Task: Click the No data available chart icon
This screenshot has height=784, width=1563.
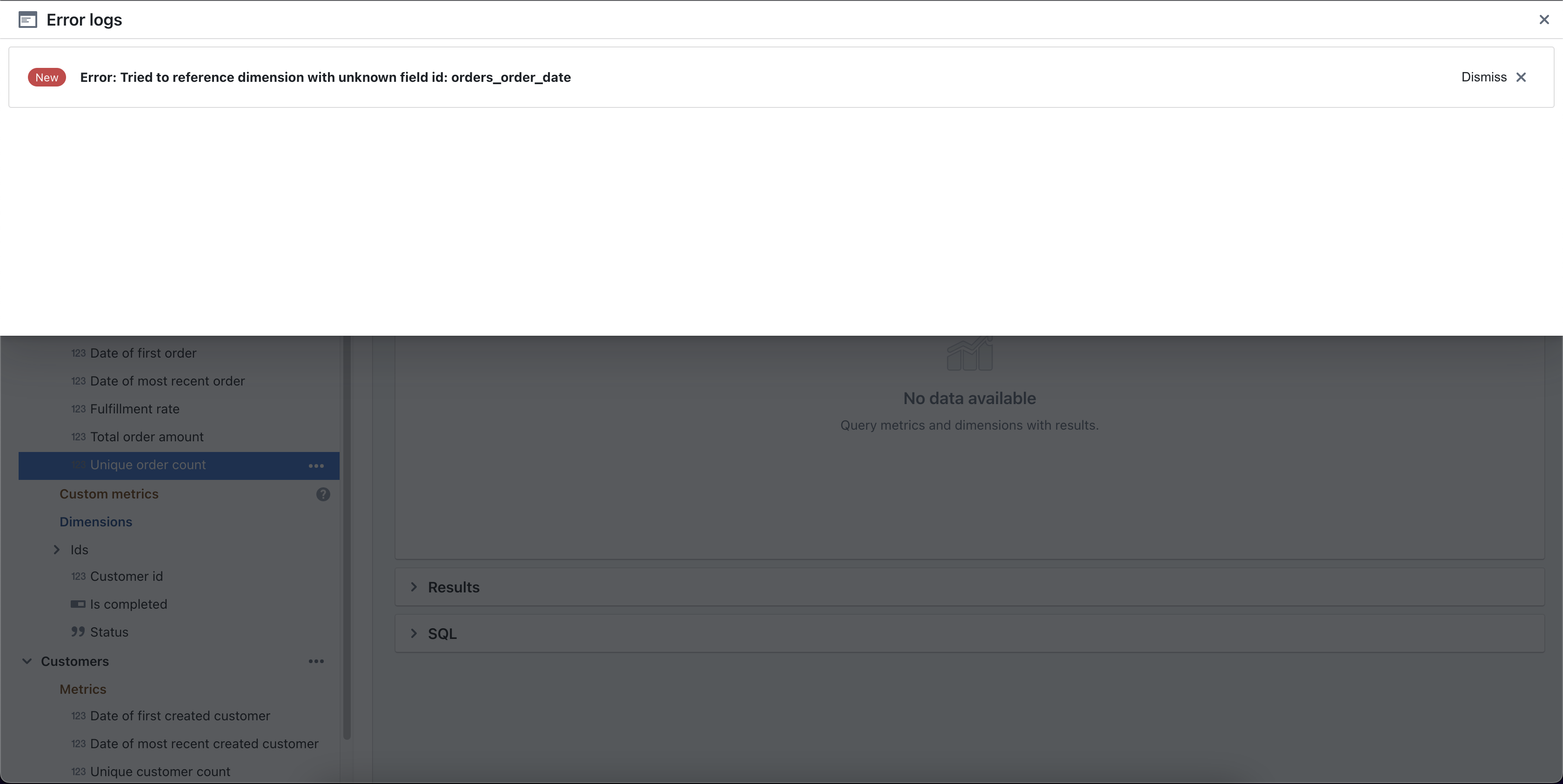Action: [x=969, y=353]
